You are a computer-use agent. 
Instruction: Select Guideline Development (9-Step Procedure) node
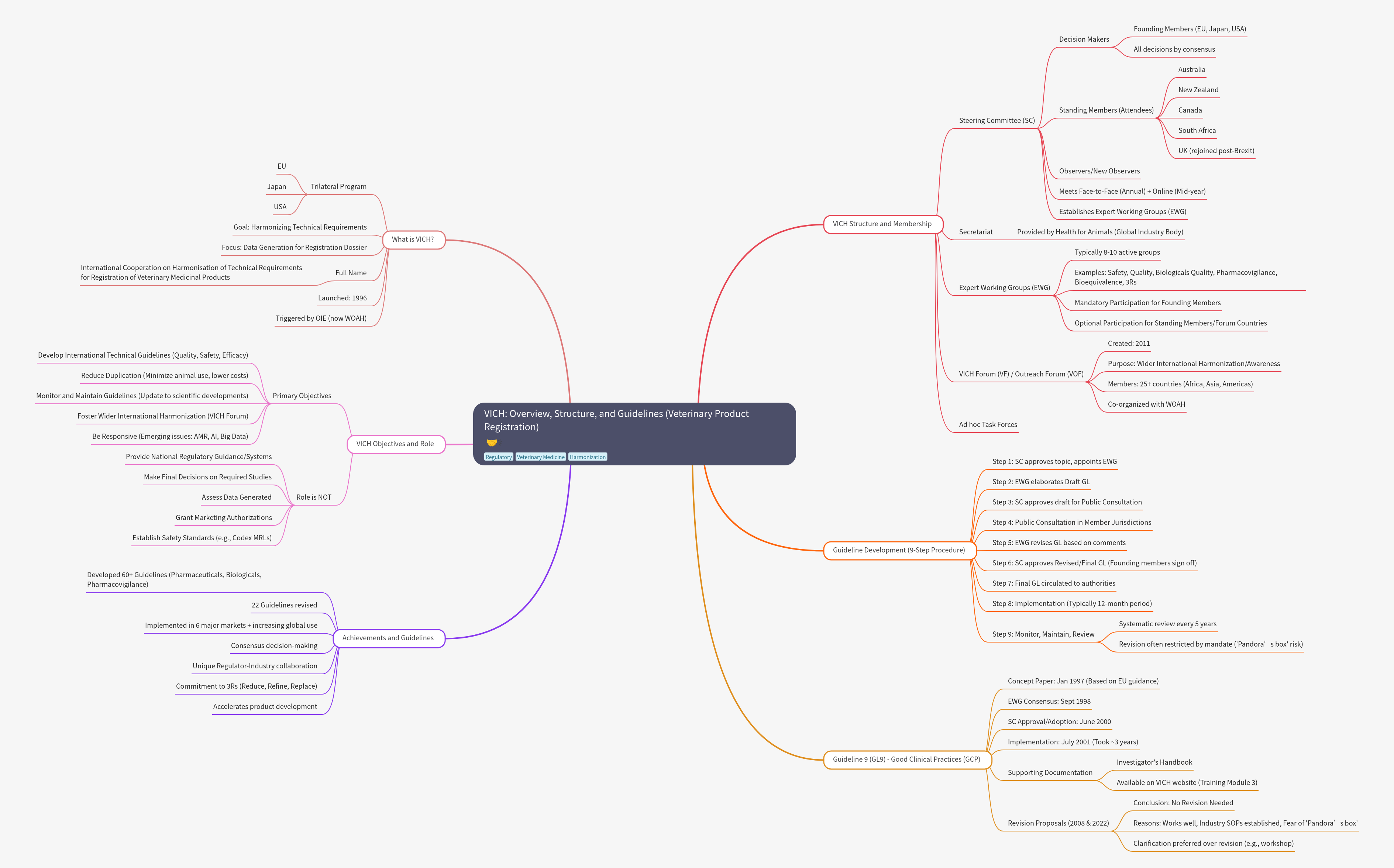[x=899, y=550]
